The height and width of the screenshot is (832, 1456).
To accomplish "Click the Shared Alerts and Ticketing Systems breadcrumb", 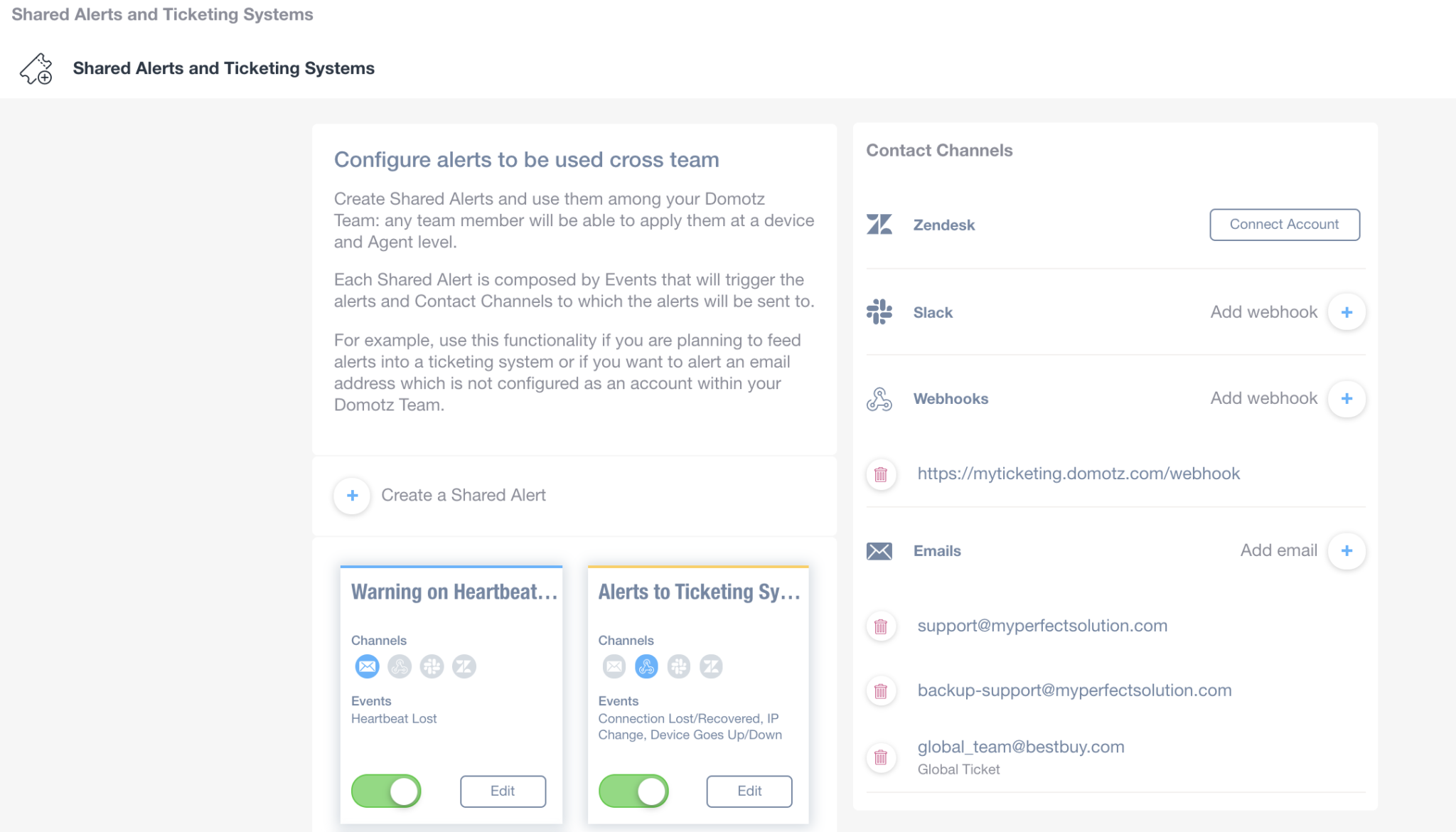I will pos(162,14).
